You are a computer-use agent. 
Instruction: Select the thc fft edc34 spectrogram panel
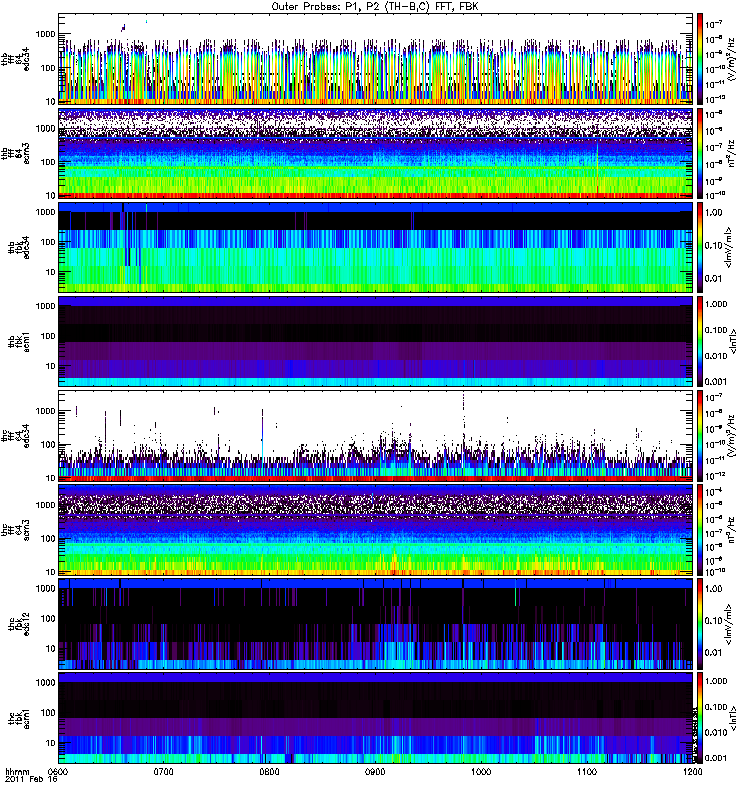(375, 435)
